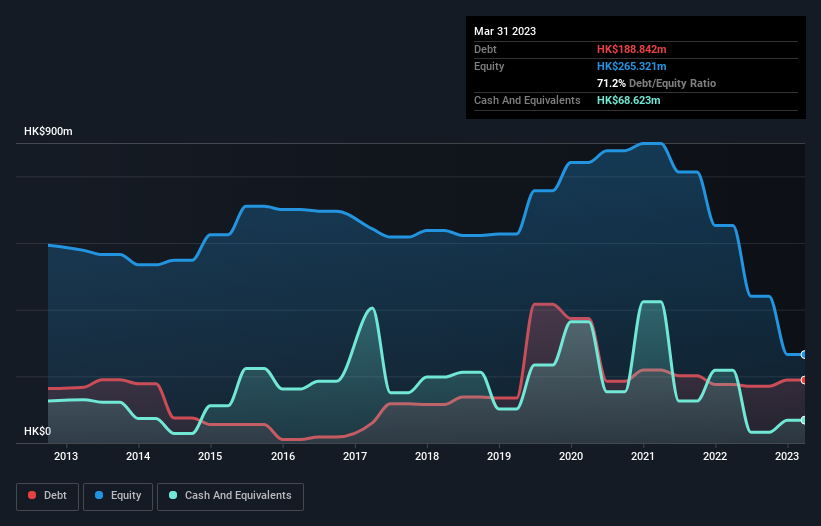821x526 pixels.
Task: Click the 2022 x-axis label
Action: tap(715, 456)
